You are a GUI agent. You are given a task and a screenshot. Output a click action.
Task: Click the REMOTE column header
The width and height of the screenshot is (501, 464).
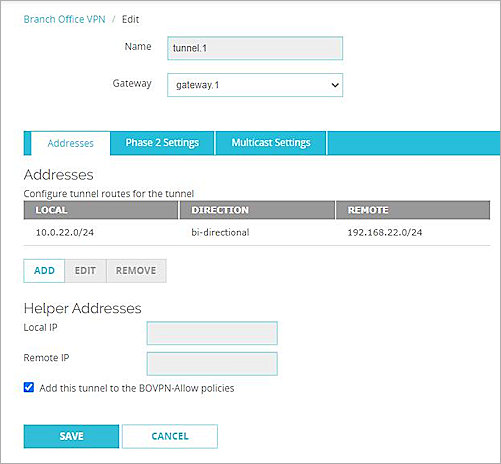tap(413, 210)
